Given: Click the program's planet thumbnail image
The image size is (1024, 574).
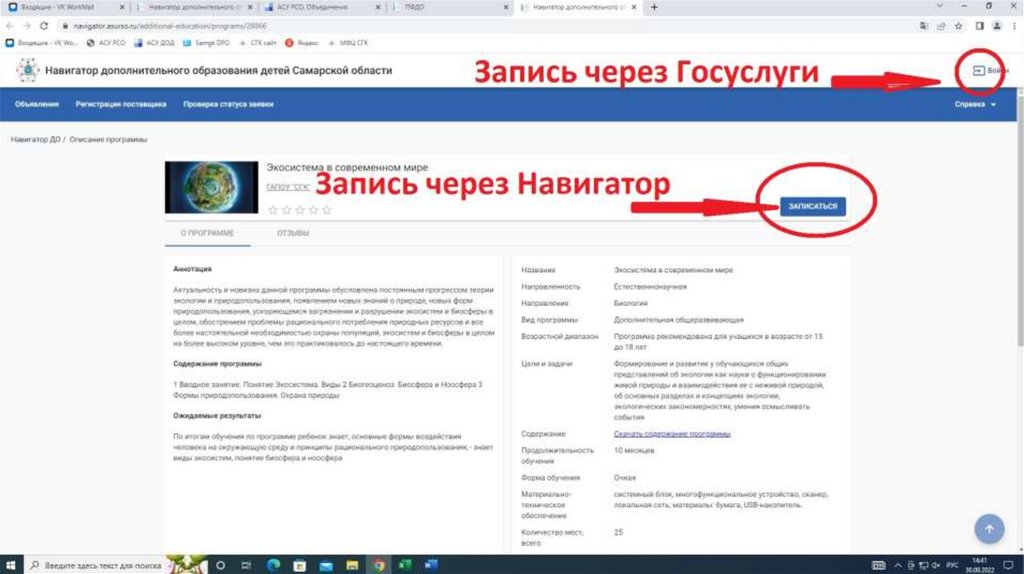Looking at the screenshot, I should pos(212,187).
